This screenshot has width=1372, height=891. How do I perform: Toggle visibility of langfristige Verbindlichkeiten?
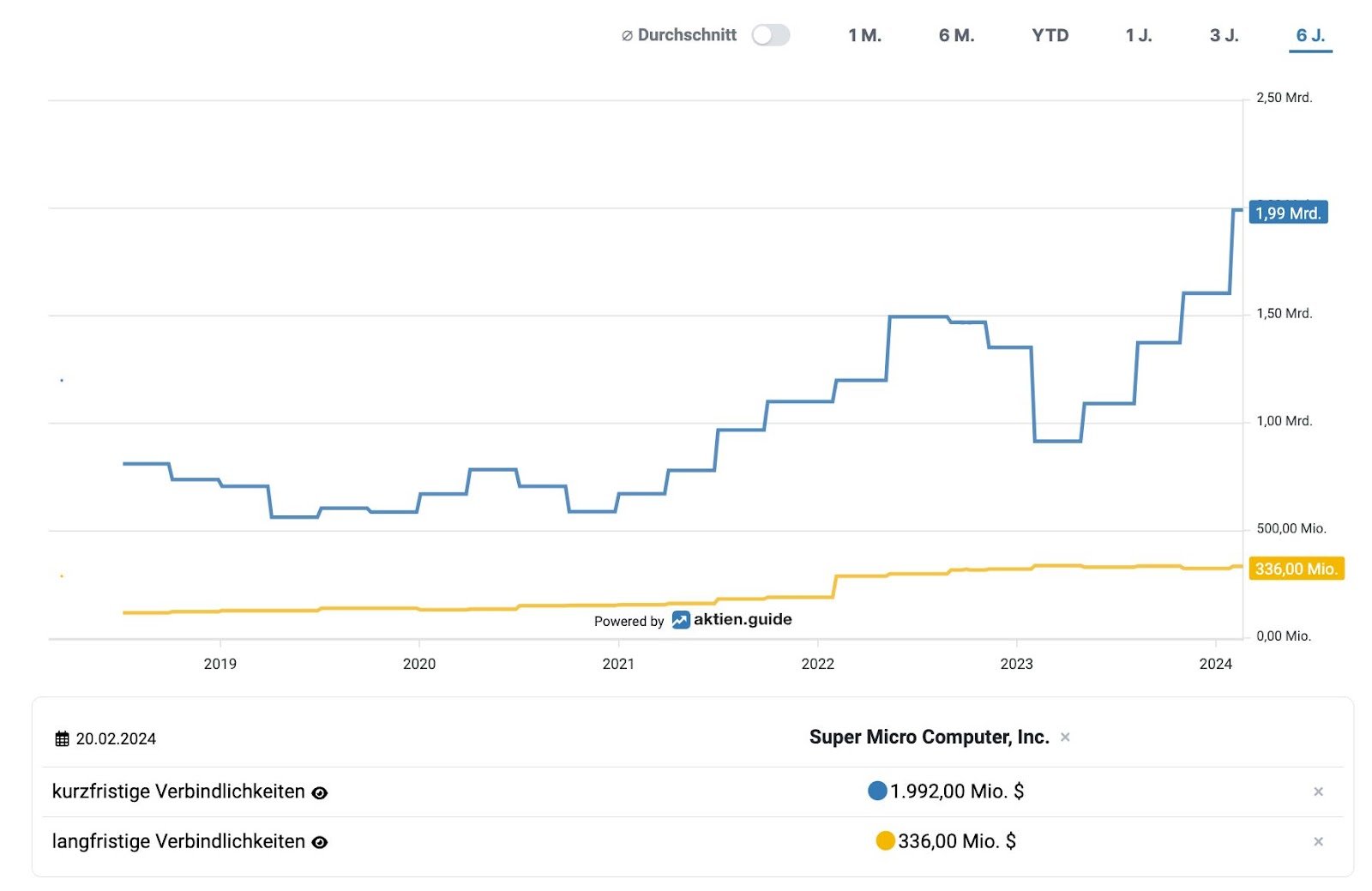(320, 843)
